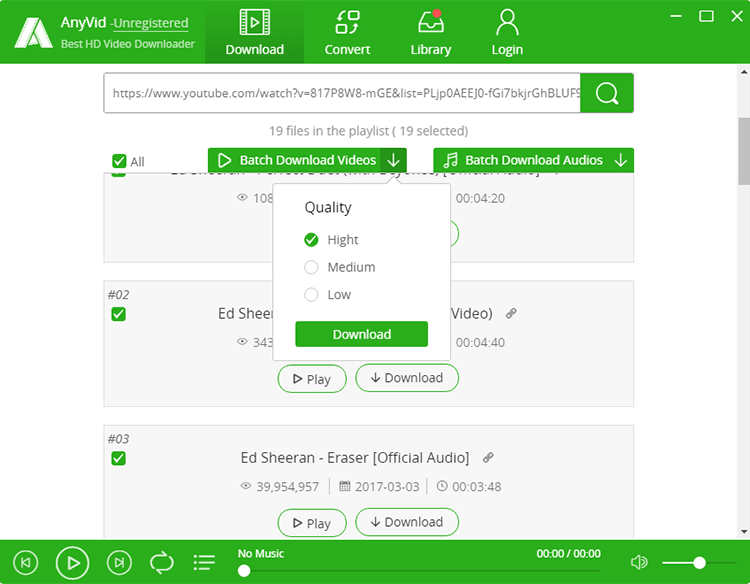Image resolution: width=750 pixels, height=584 pixels.
Task: Maximize the AnyVid window
Action: point(706,16)
